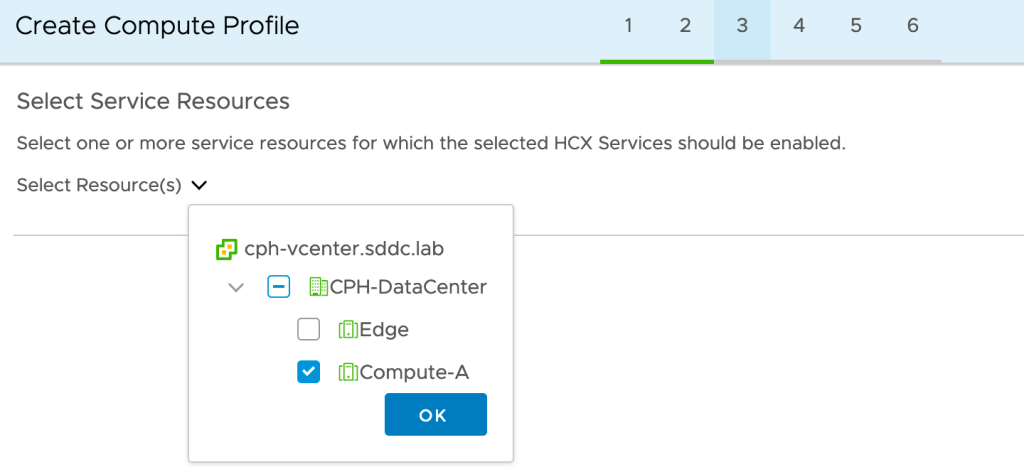
Task: Select wizard step 3
Action: tap(742, 26)
